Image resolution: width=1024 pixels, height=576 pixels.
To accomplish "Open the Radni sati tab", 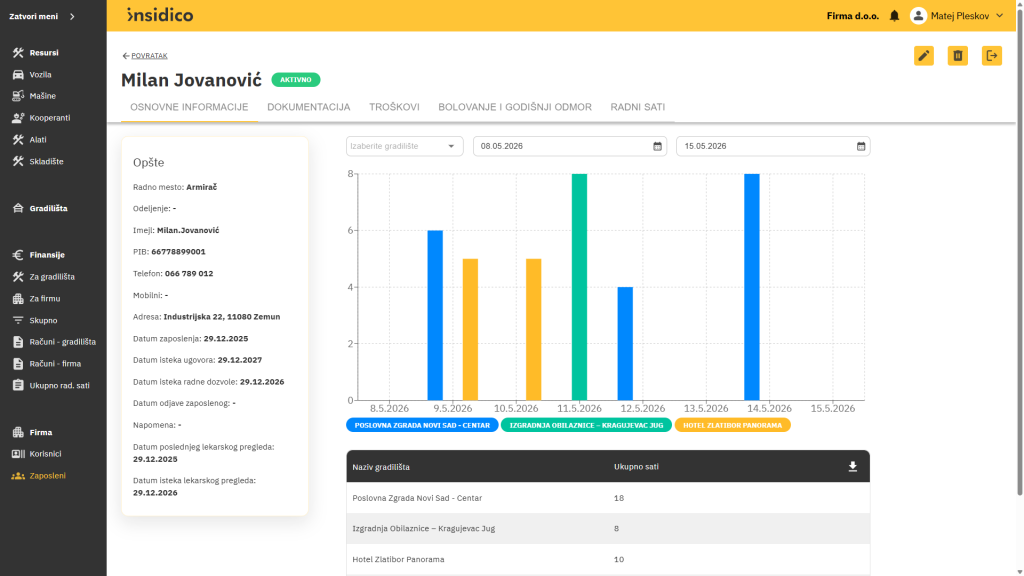I will [x=637, y=107].
